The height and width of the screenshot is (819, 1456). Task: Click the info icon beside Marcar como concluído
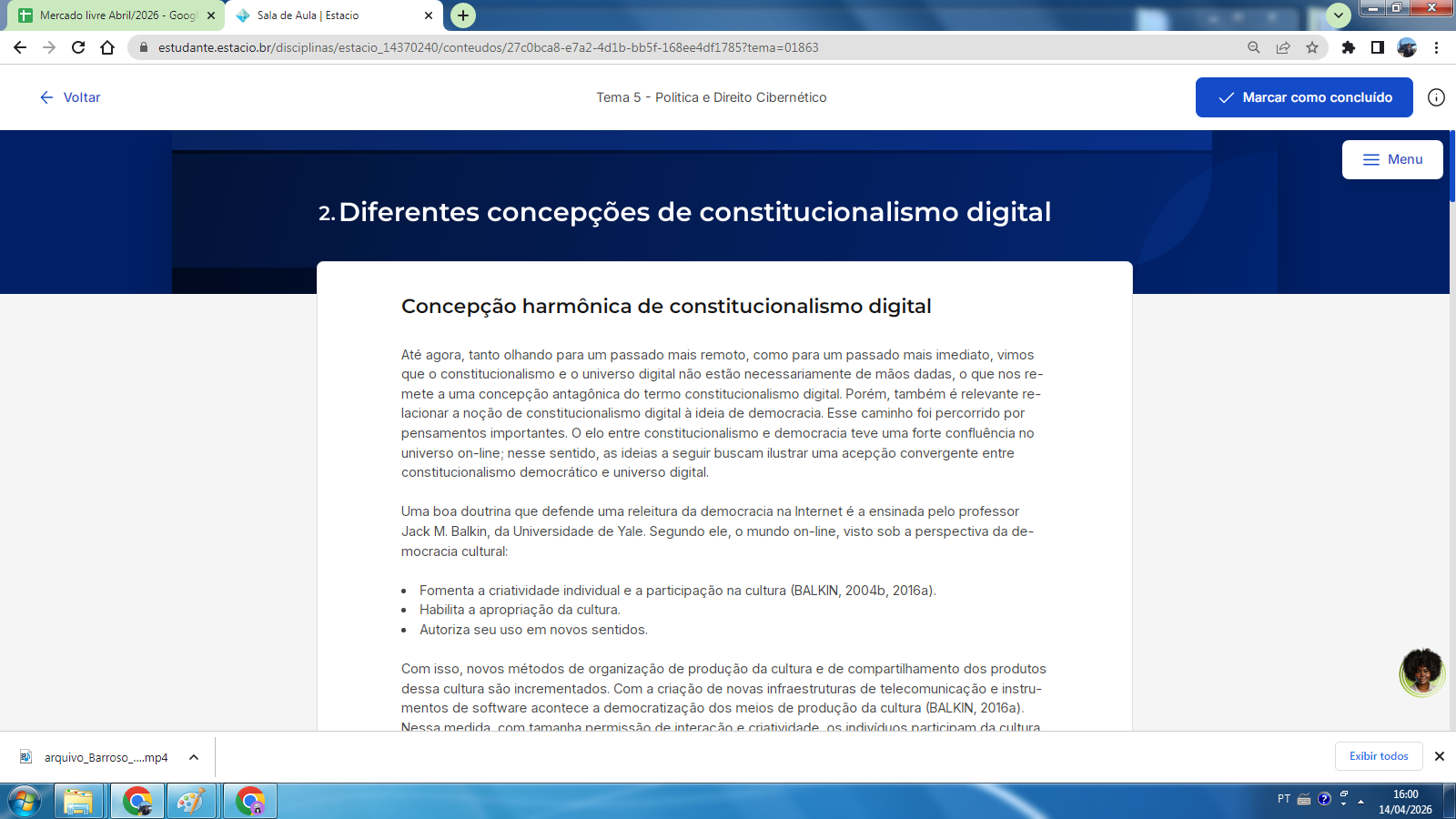pyautogui.click(x=1436, y=97)
